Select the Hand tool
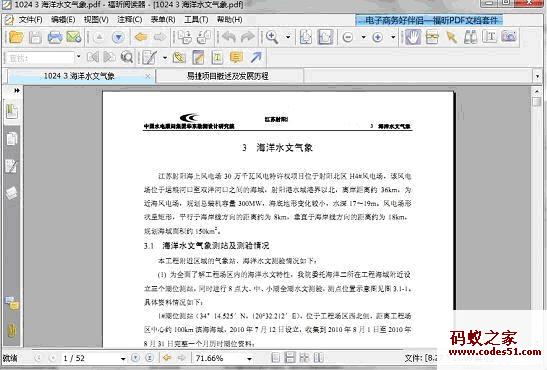This screenshot has height=370, width=547. 413,37
